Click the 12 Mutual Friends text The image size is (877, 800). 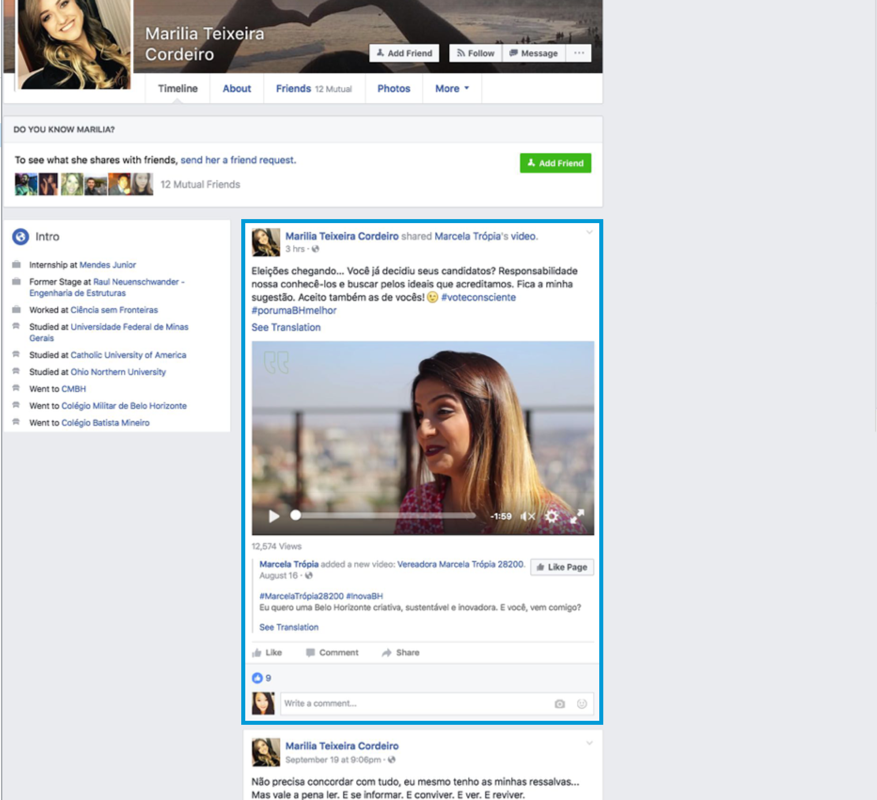tap(200, 185)
